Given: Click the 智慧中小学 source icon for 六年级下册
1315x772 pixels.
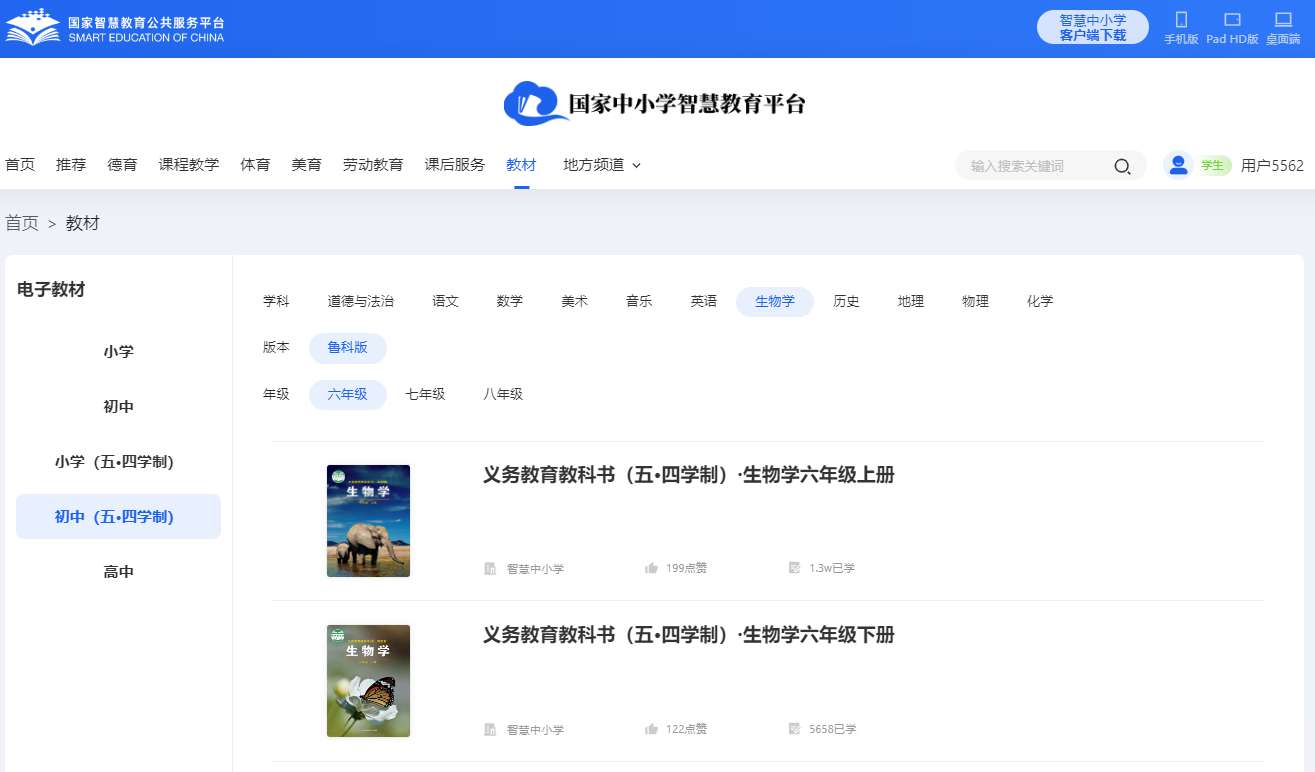Looking at the screenshot, I should tap(490, 730).
